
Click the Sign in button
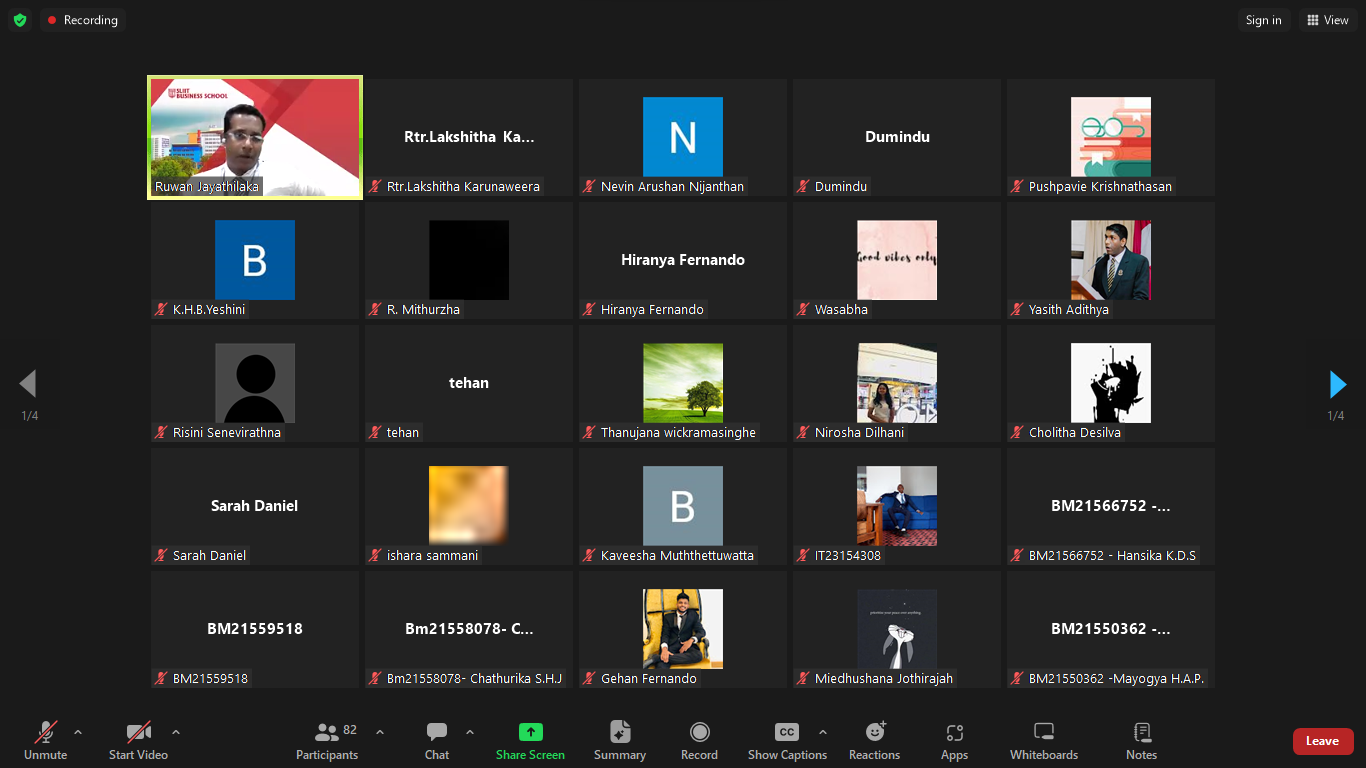point(1263,19)
